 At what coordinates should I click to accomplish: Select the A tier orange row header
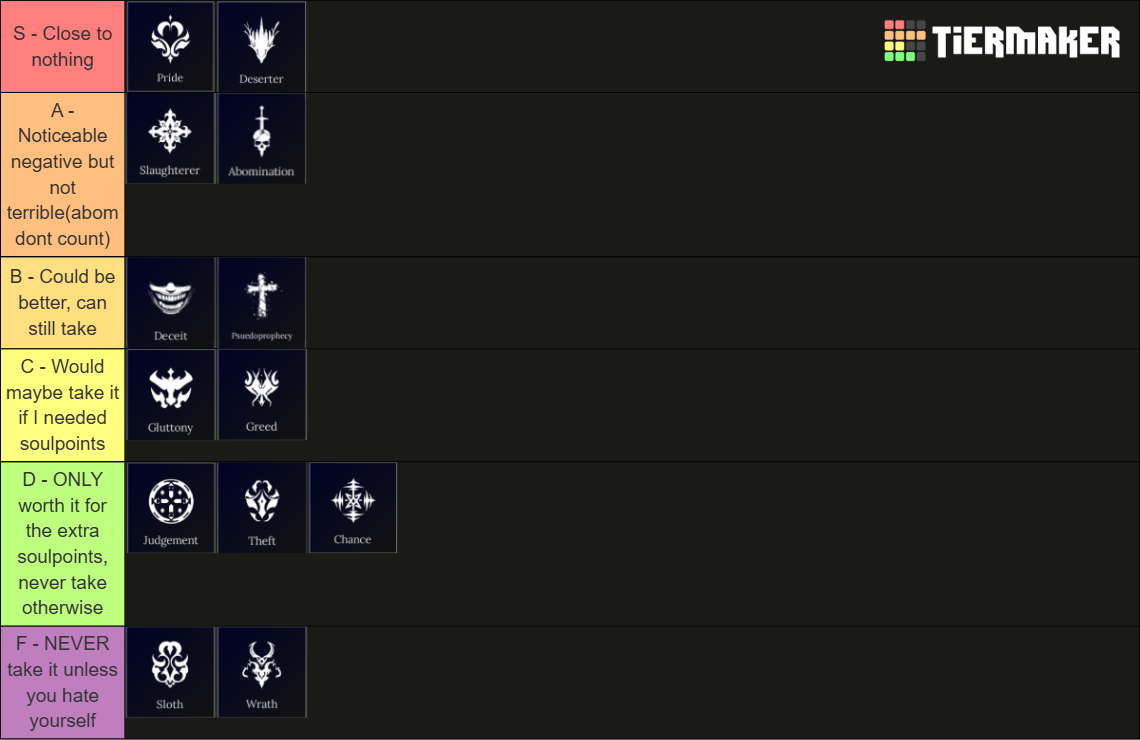[62, 174]
